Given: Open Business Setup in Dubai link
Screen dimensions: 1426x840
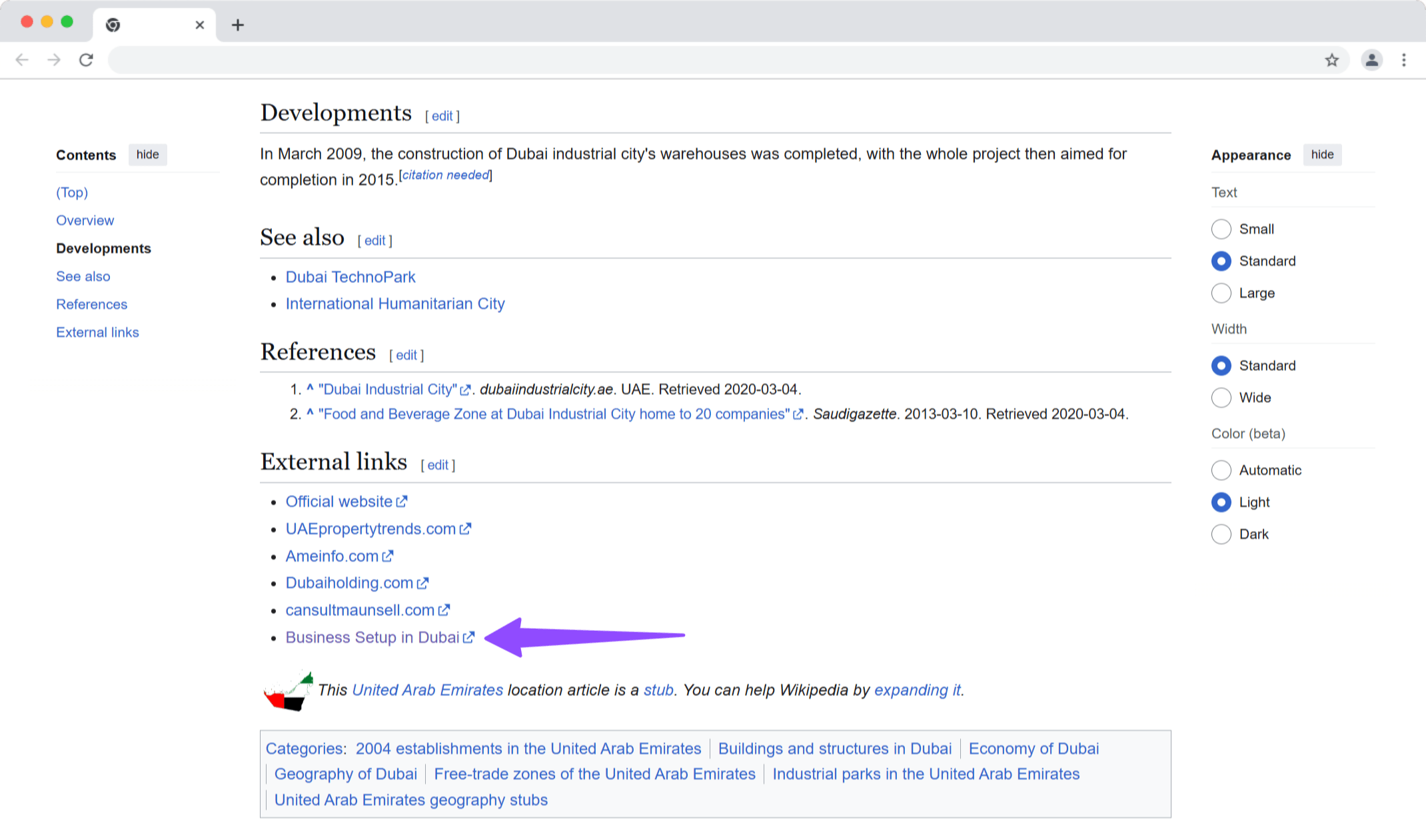Looking at the screenshot, I should coord(372,637).
